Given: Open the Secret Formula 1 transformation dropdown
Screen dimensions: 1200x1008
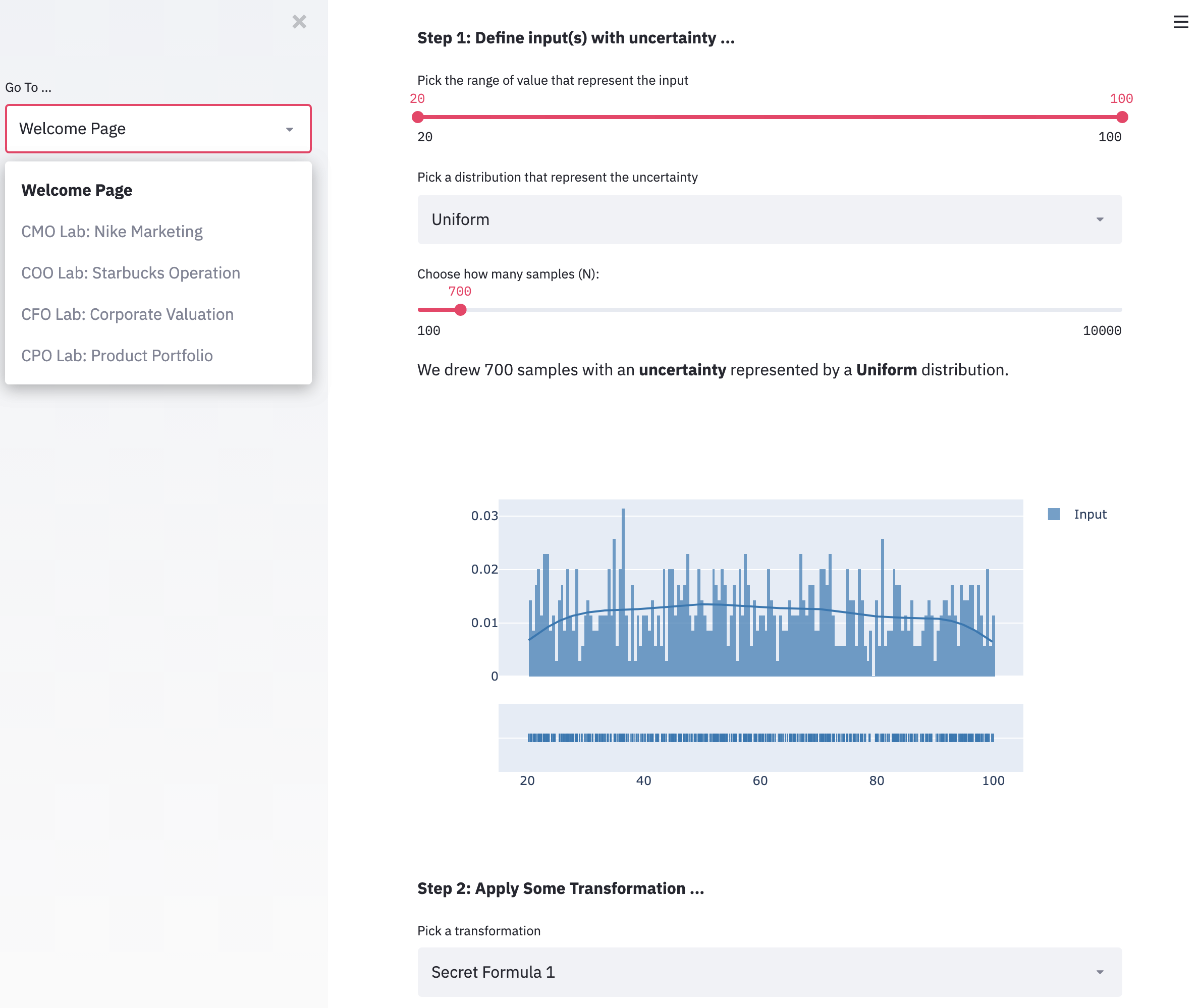Looking at the screenshot, I should pyautogui.click(x=769, y=972).
